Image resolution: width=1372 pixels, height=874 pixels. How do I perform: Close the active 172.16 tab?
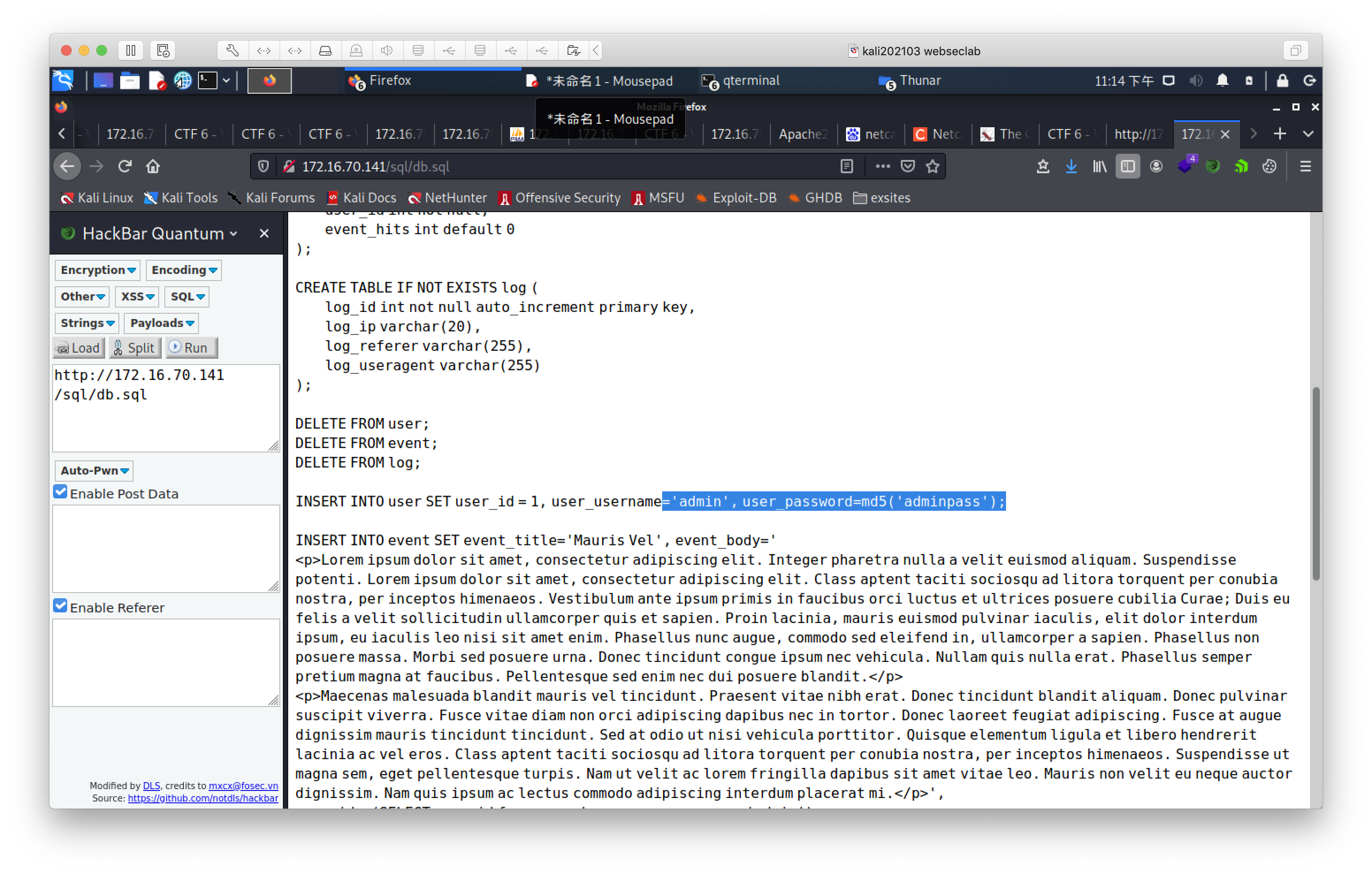pos(1226,134)
